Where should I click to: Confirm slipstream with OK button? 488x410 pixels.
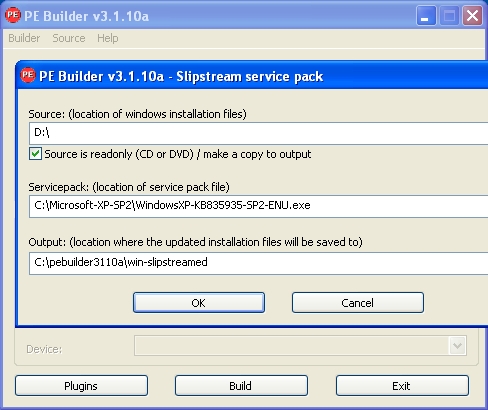(199, 303)
